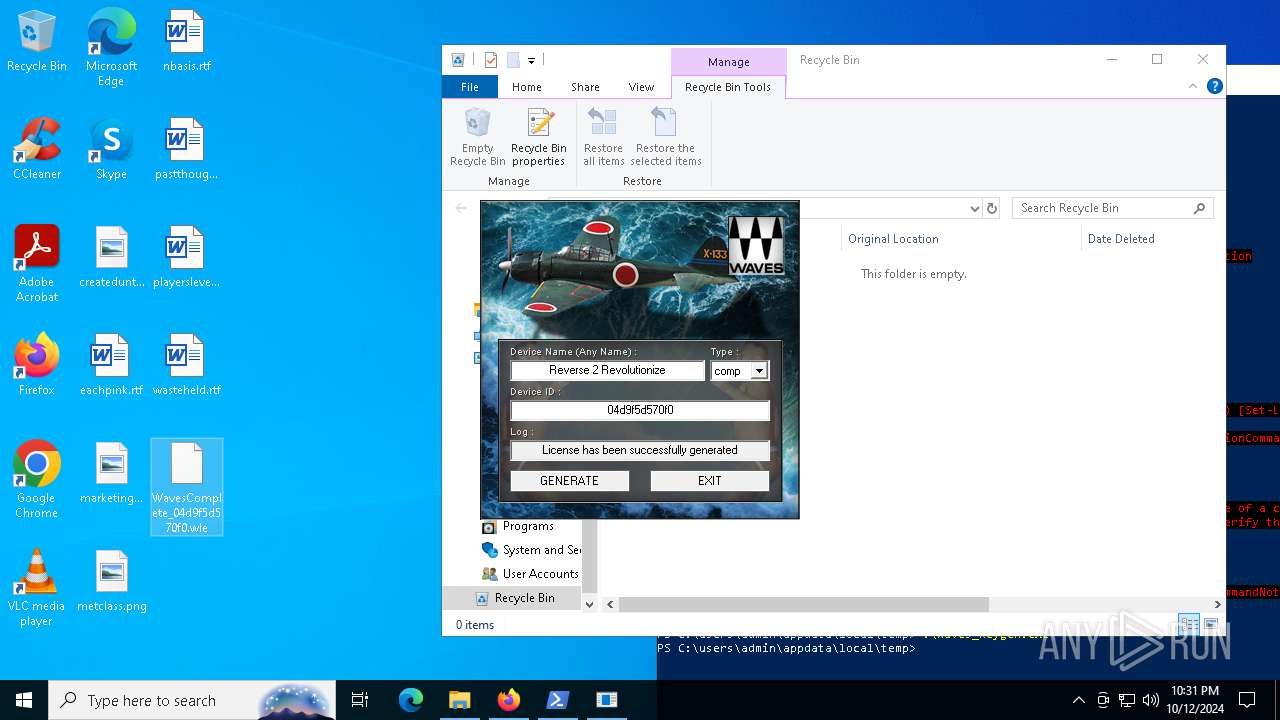Open the volume control in the tray

(1151, 700)
